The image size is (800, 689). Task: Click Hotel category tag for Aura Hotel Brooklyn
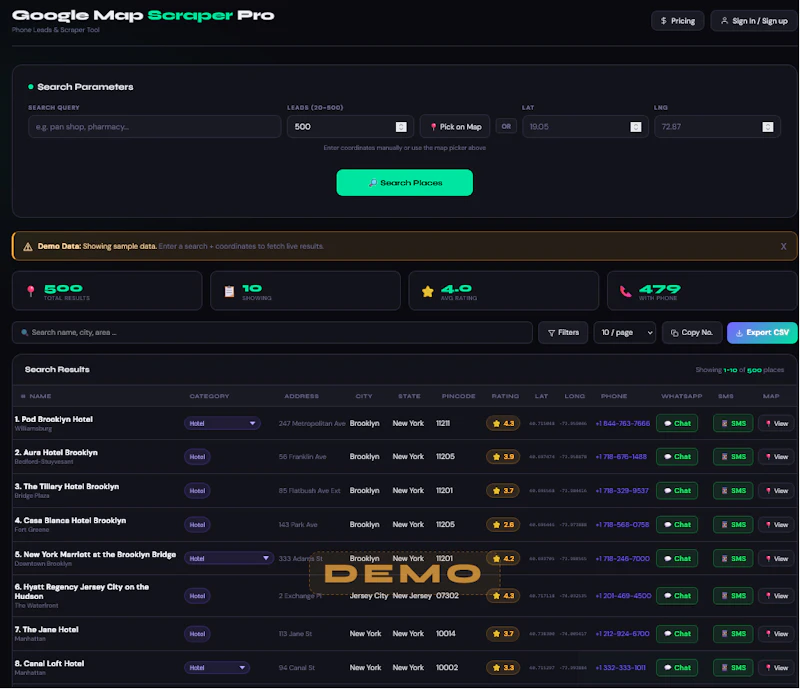197,457
